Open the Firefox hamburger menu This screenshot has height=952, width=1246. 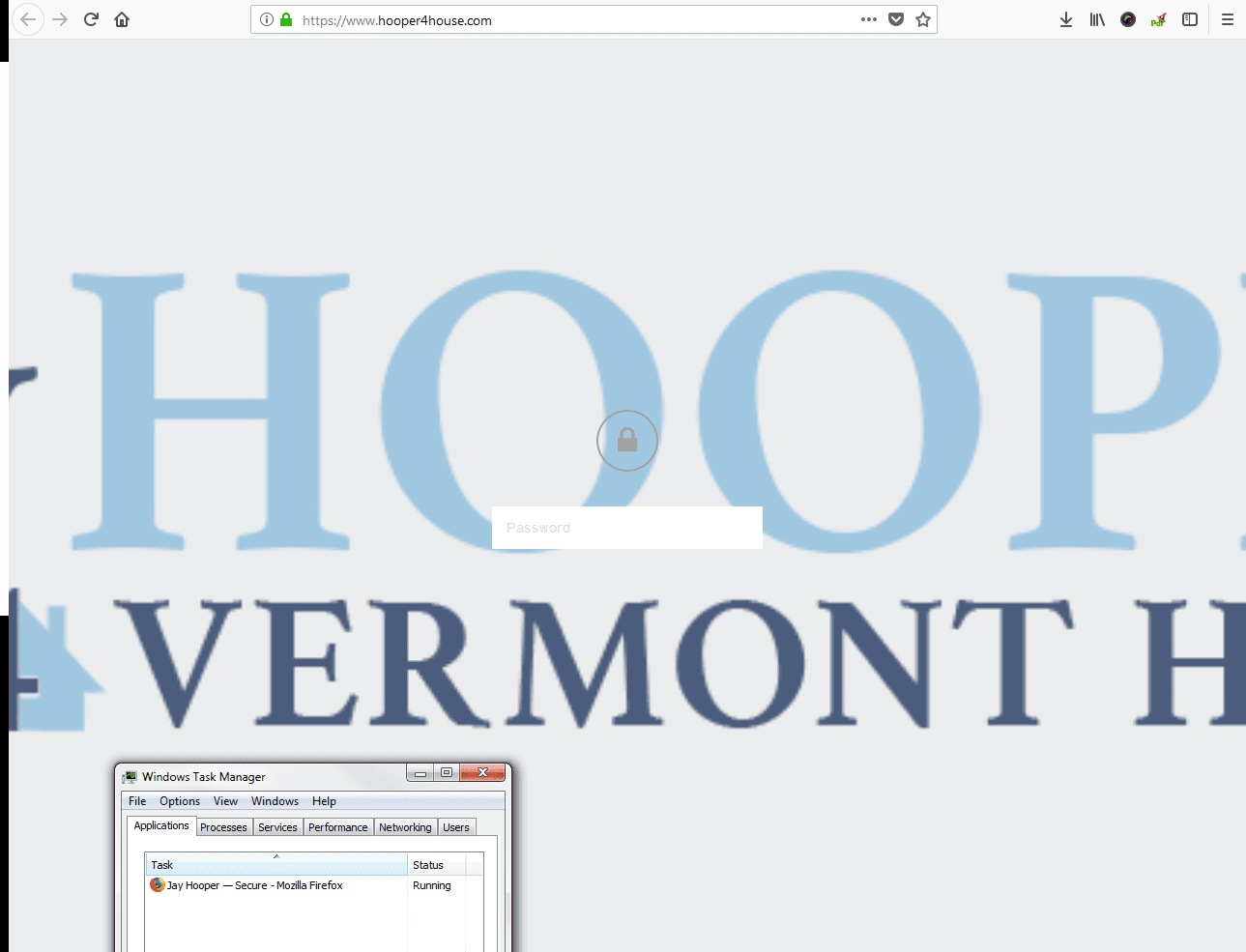[1228, 19]
